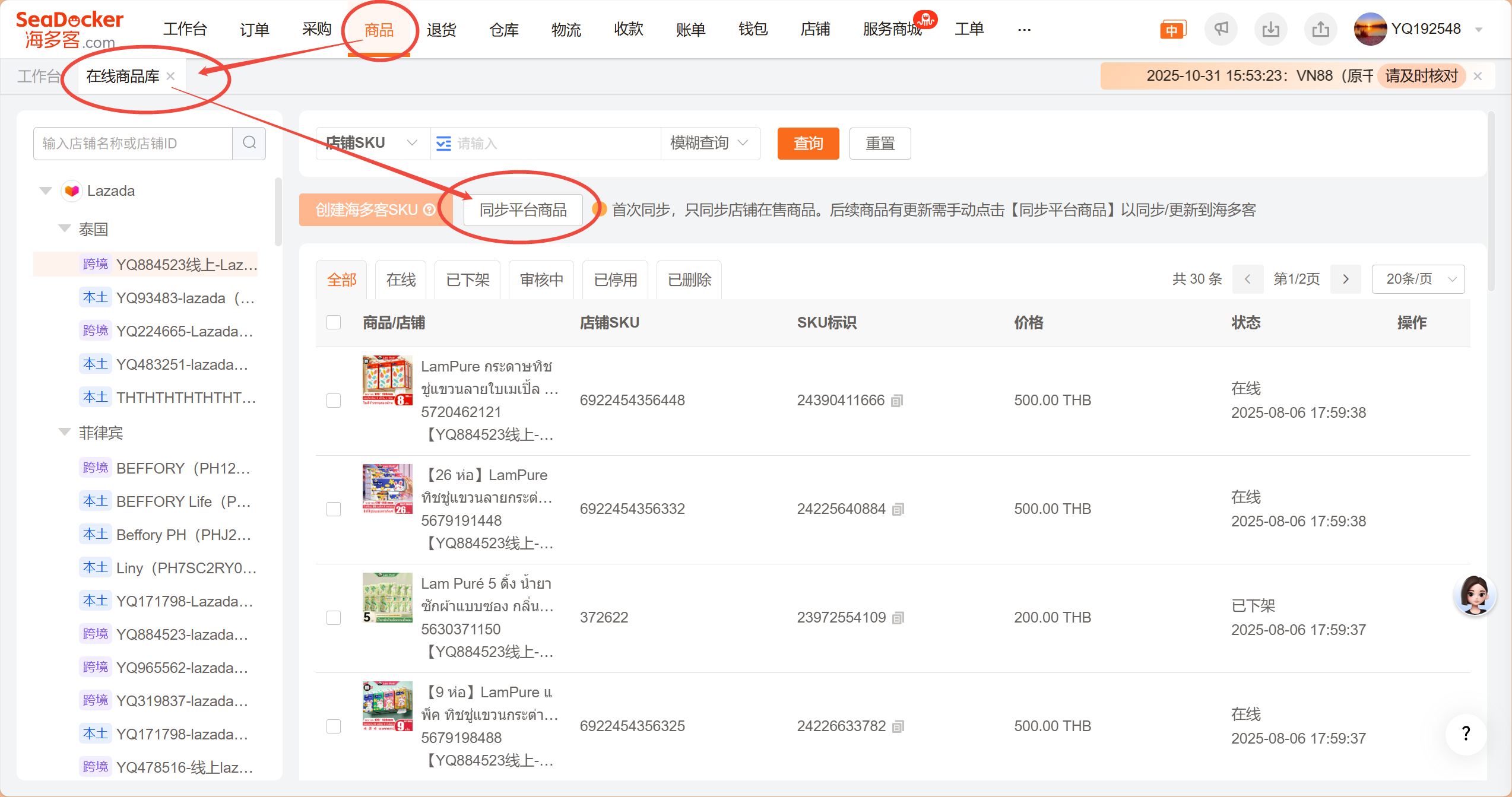Open the help question mark bubble
Screen dimensions: 1512x797
pos(1466,734)
